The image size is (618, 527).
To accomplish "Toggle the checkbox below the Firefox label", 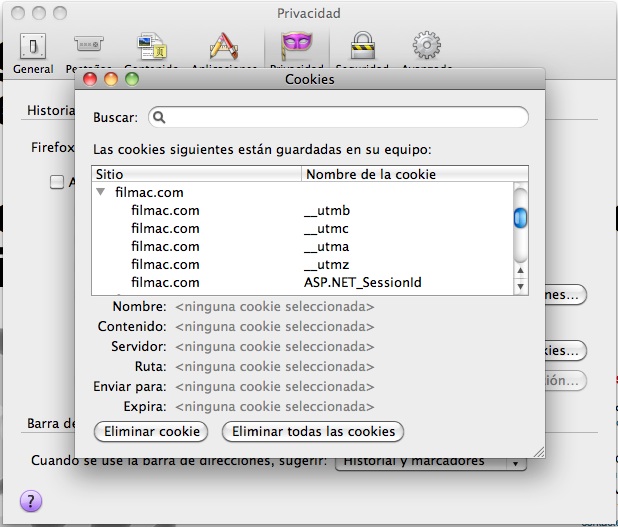I will [57, 182].
